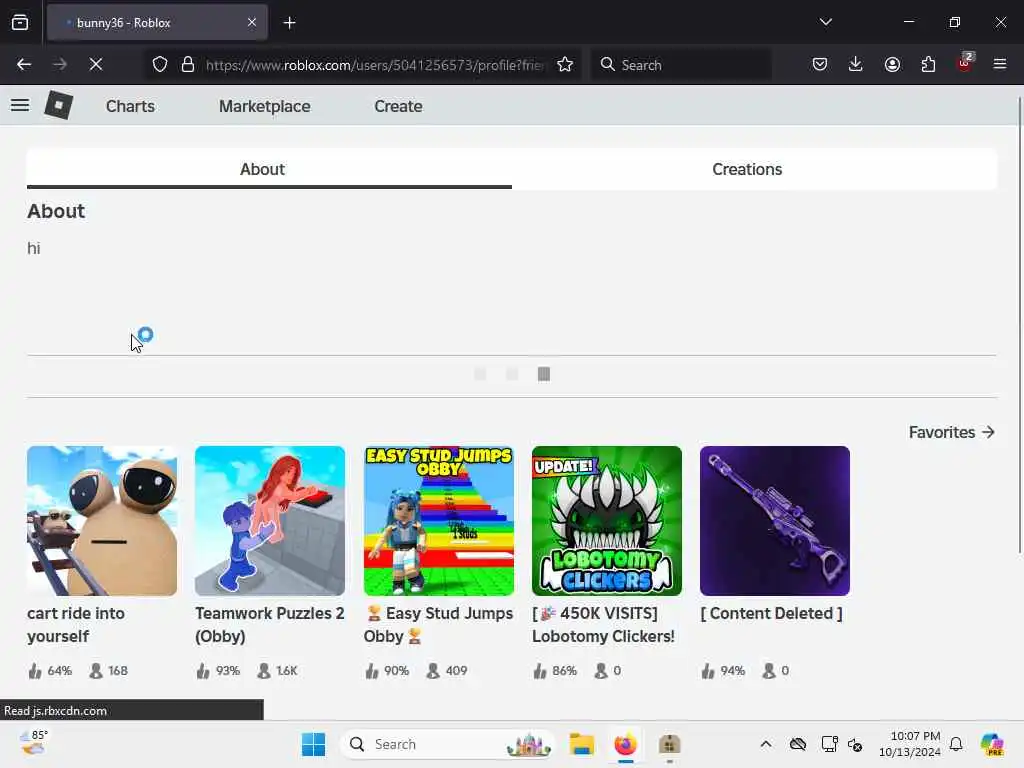
Task: Open the Favorites link with arrow
Action: click(x=952, y=432)
